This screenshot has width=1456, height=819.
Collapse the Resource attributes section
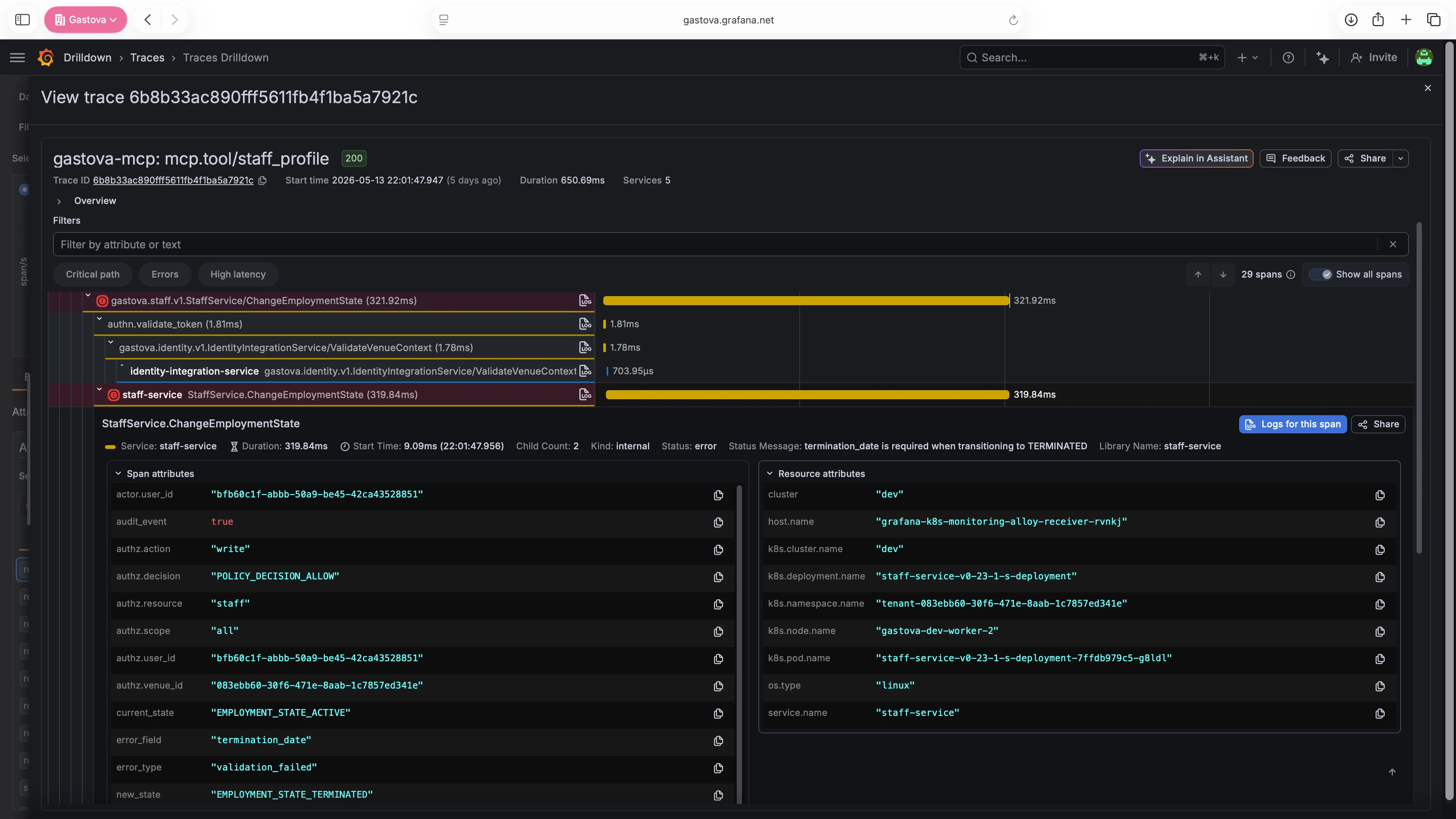(769, 474)
